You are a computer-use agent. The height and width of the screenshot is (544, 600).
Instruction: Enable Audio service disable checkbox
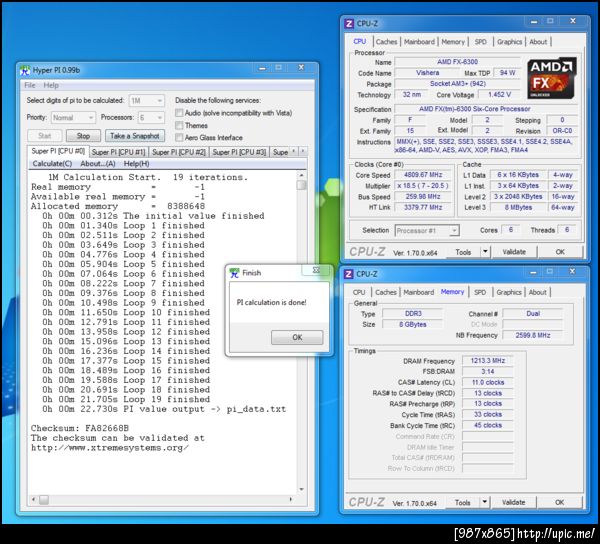(179, 113)
